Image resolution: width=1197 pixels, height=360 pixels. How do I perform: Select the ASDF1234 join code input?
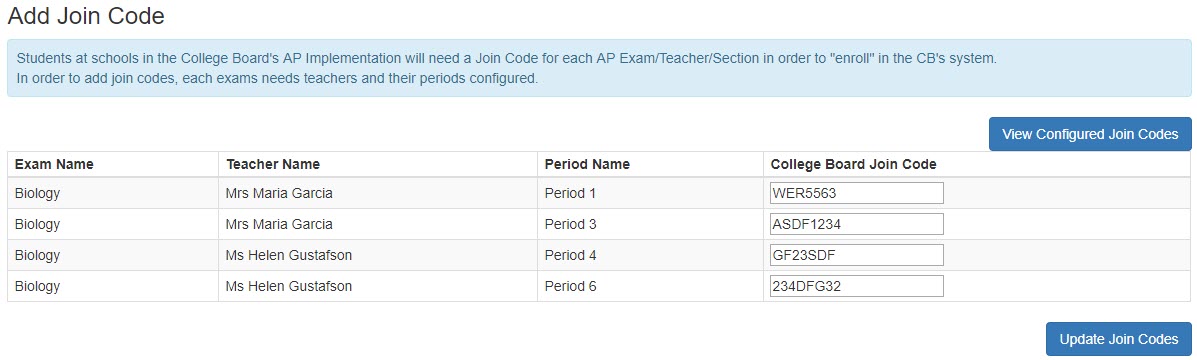click(x=857, y=224)
